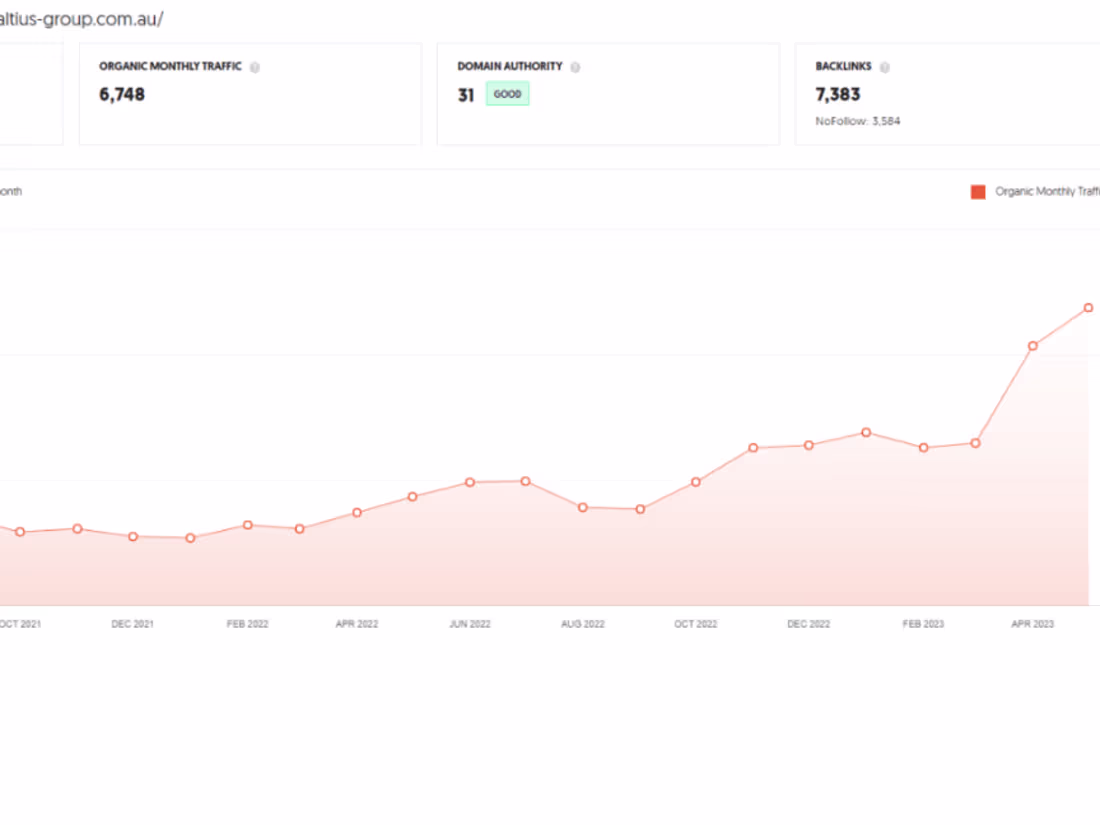This screenshot has width=1100, height=825.
Task: Click the APR 2022 chart data point
Action: point(357,513)
